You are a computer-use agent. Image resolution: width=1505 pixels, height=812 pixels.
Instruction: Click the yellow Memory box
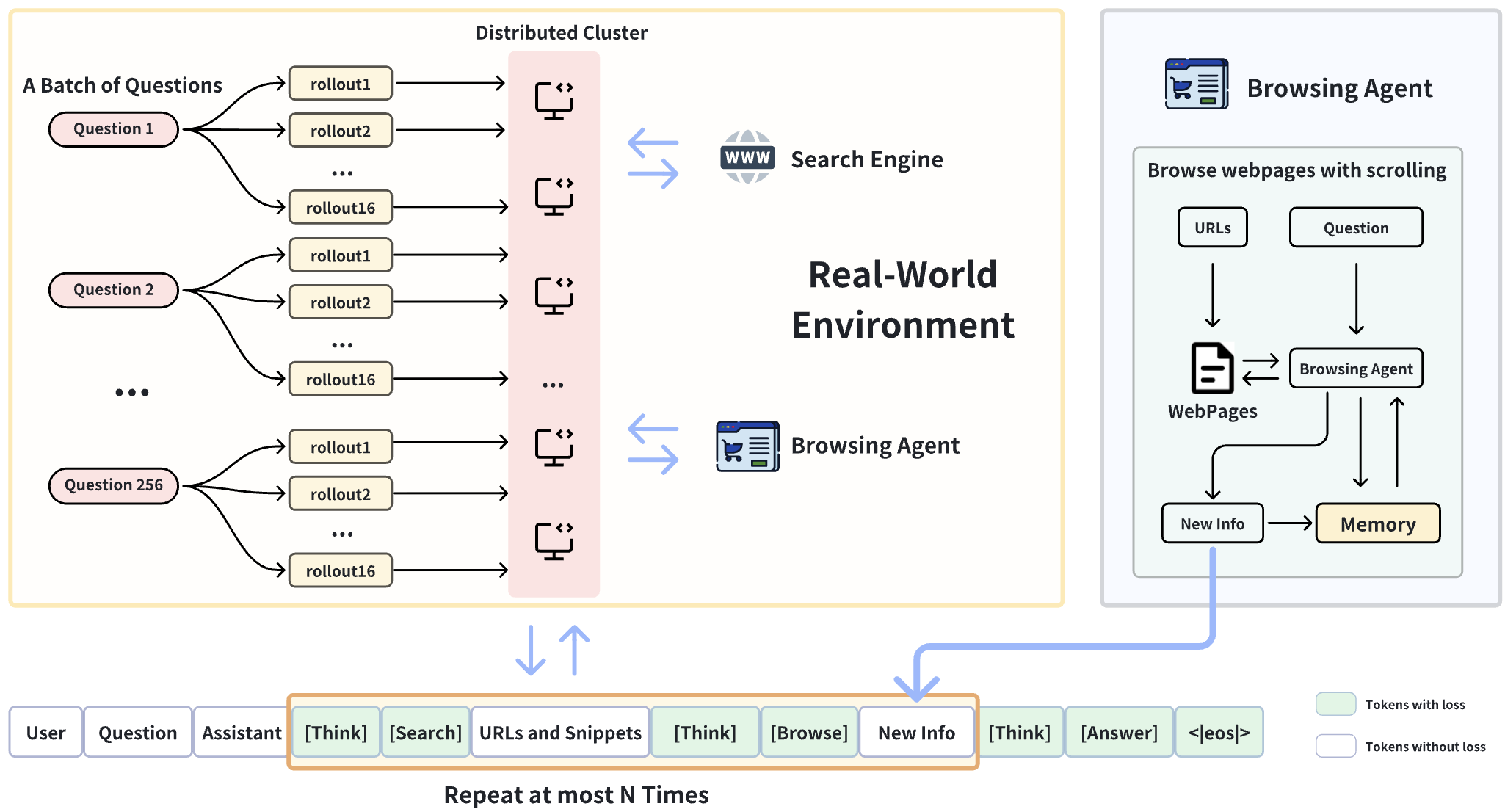(x=1377, y=523)
